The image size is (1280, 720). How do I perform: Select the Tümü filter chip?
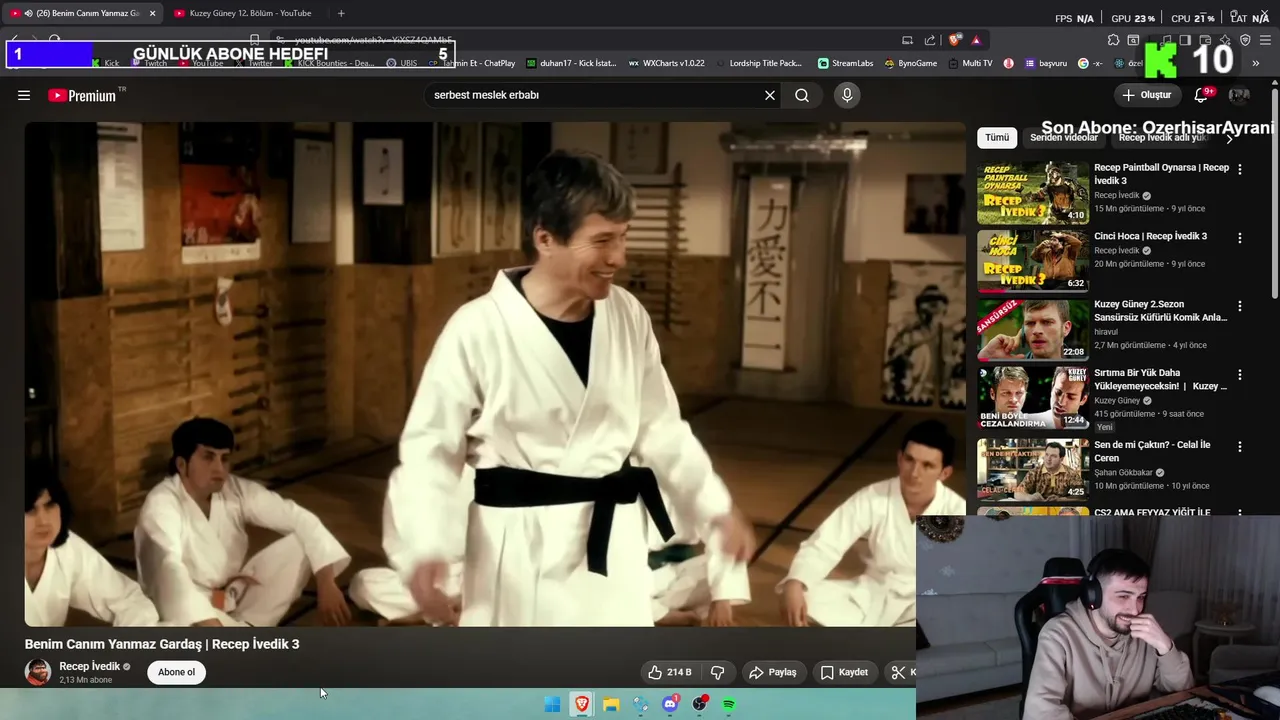[x=997, y=137]
